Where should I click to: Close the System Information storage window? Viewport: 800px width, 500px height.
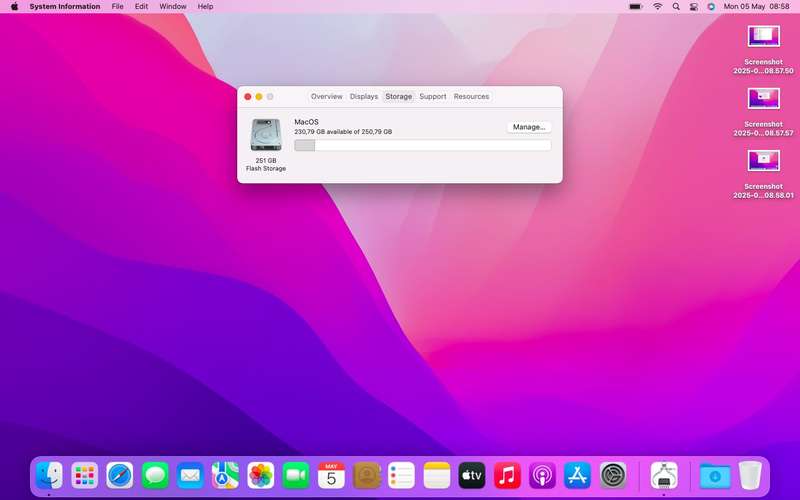[x=248, y=96]
